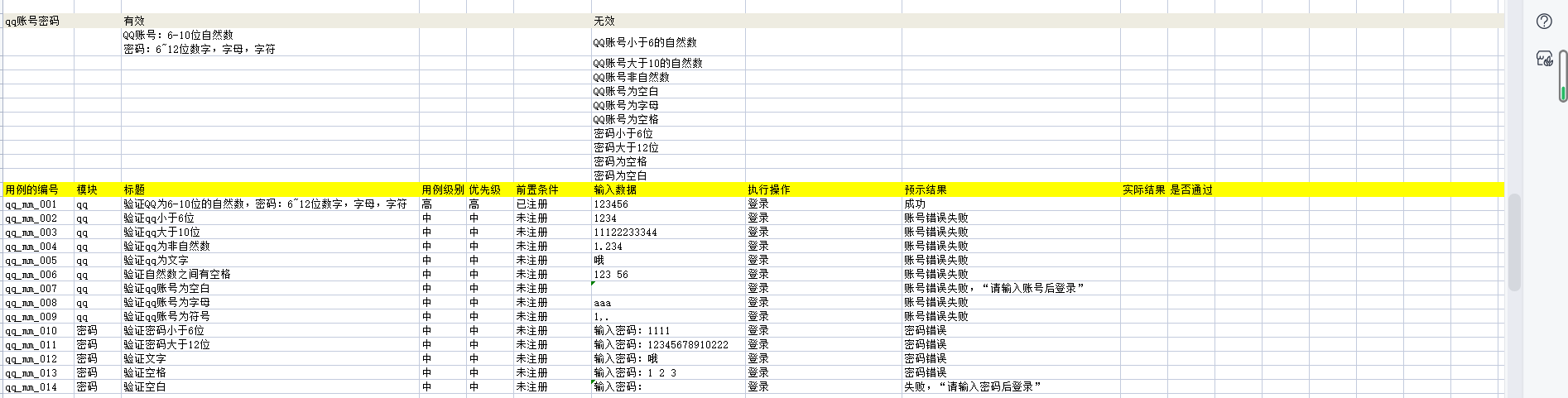The height and width of the screenshot is (398, 1568).
Task: Select input data cell 'aaa'
Action: pyautogui.click(x=668, y=302)
